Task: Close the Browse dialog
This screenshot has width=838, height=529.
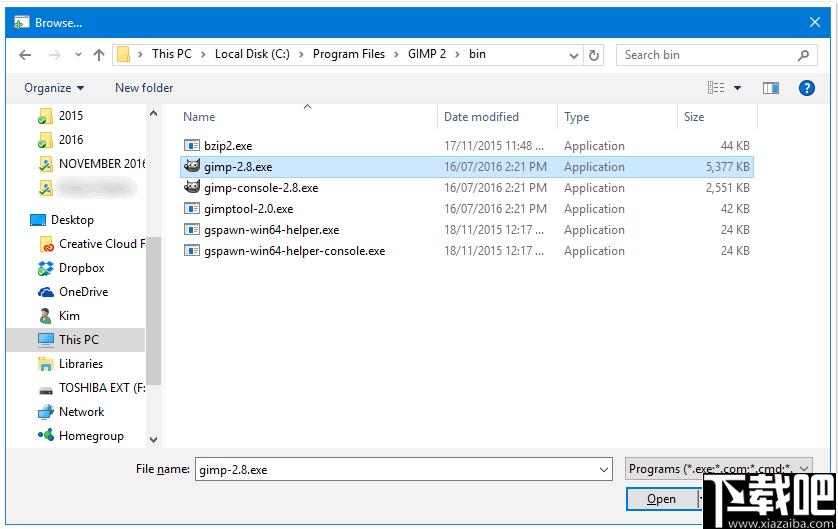Action: pyautogui.click(x=815, y=22)
